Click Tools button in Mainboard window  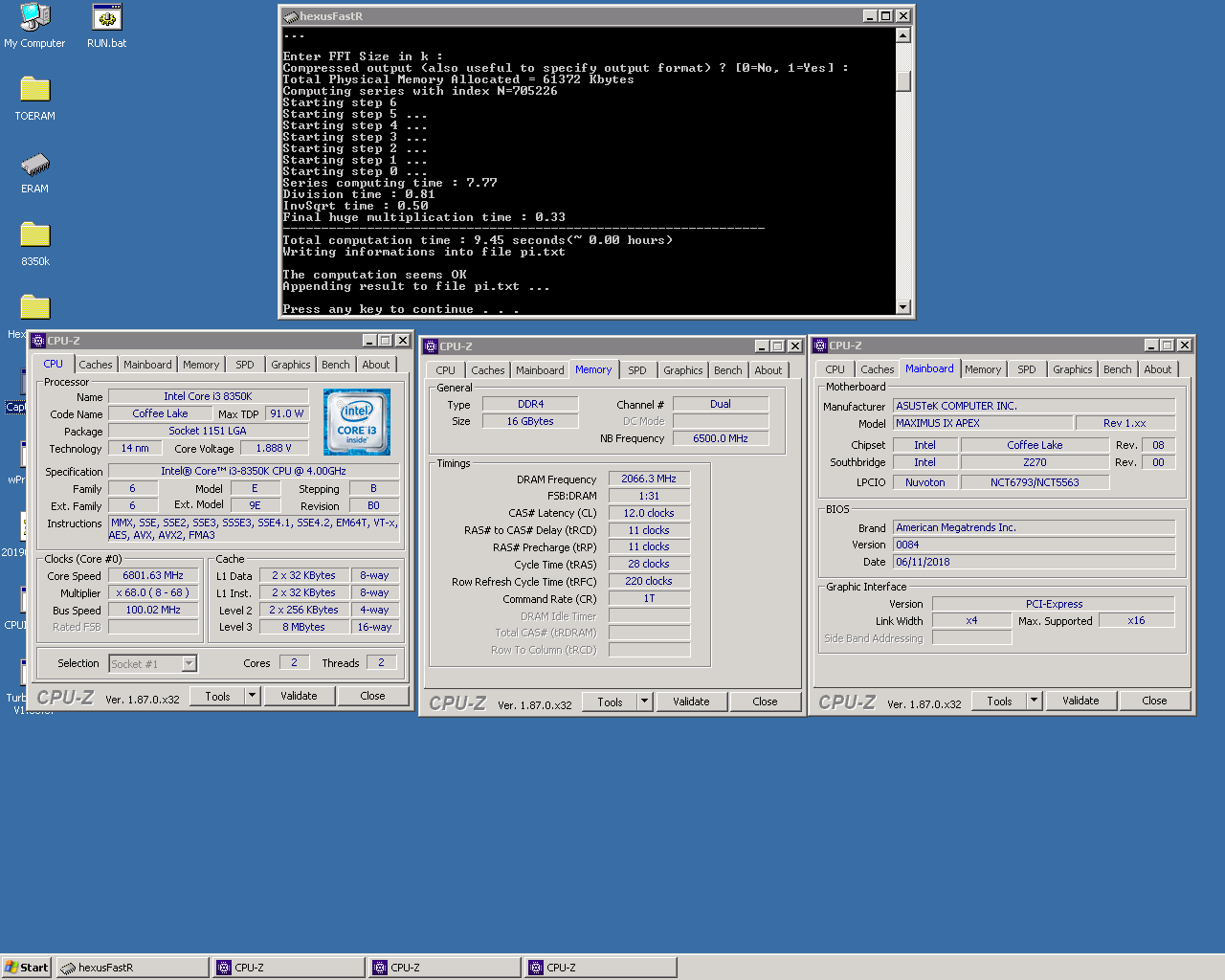(999, 701)
